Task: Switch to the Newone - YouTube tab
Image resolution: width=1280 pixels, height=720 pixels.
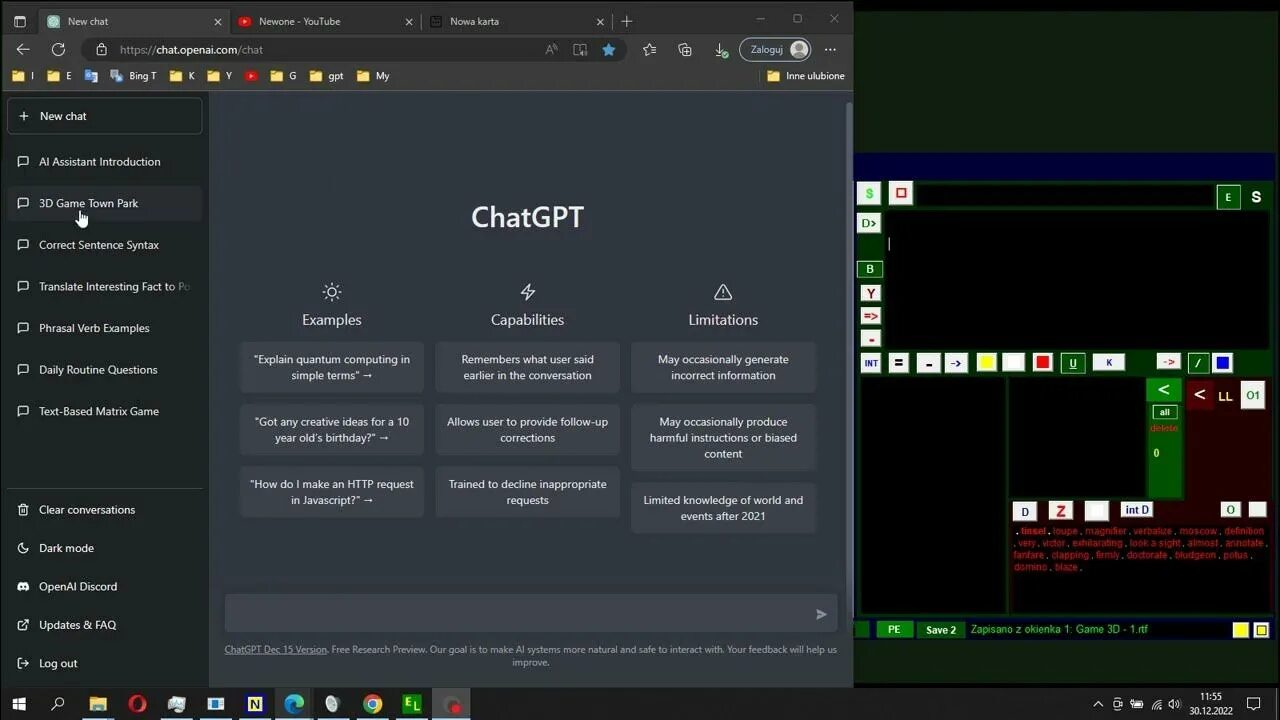Action: [x=326, y=21]
